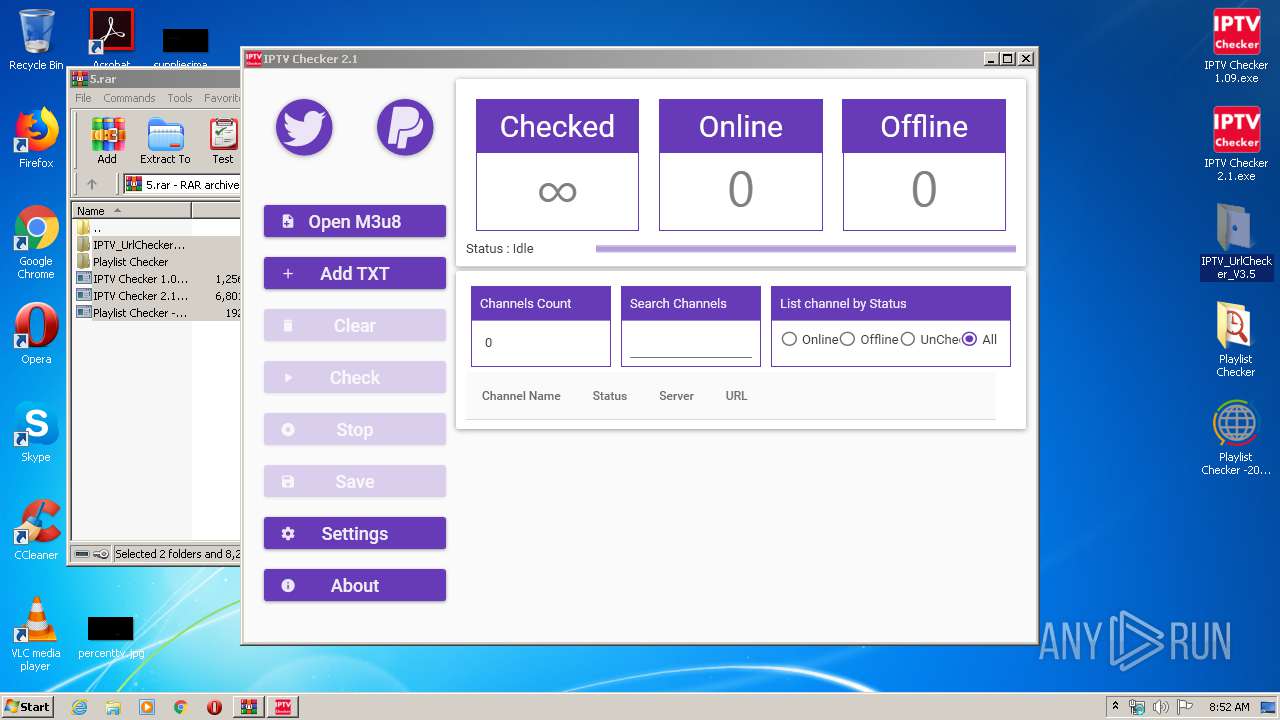
Task: Select the Online status radio button
Action: [x=789, y=339]
